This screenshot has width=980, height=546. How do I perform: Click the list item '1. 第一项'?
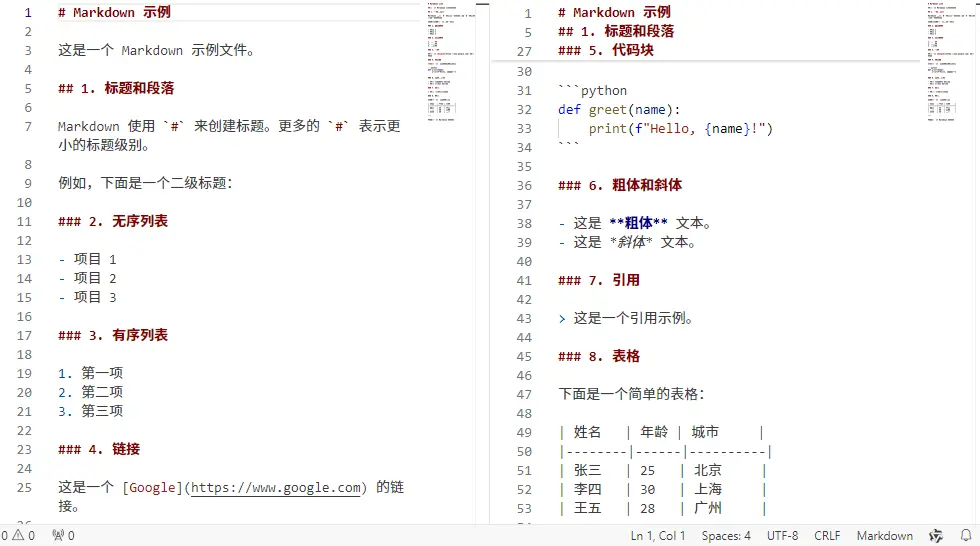tap(91, 374)
